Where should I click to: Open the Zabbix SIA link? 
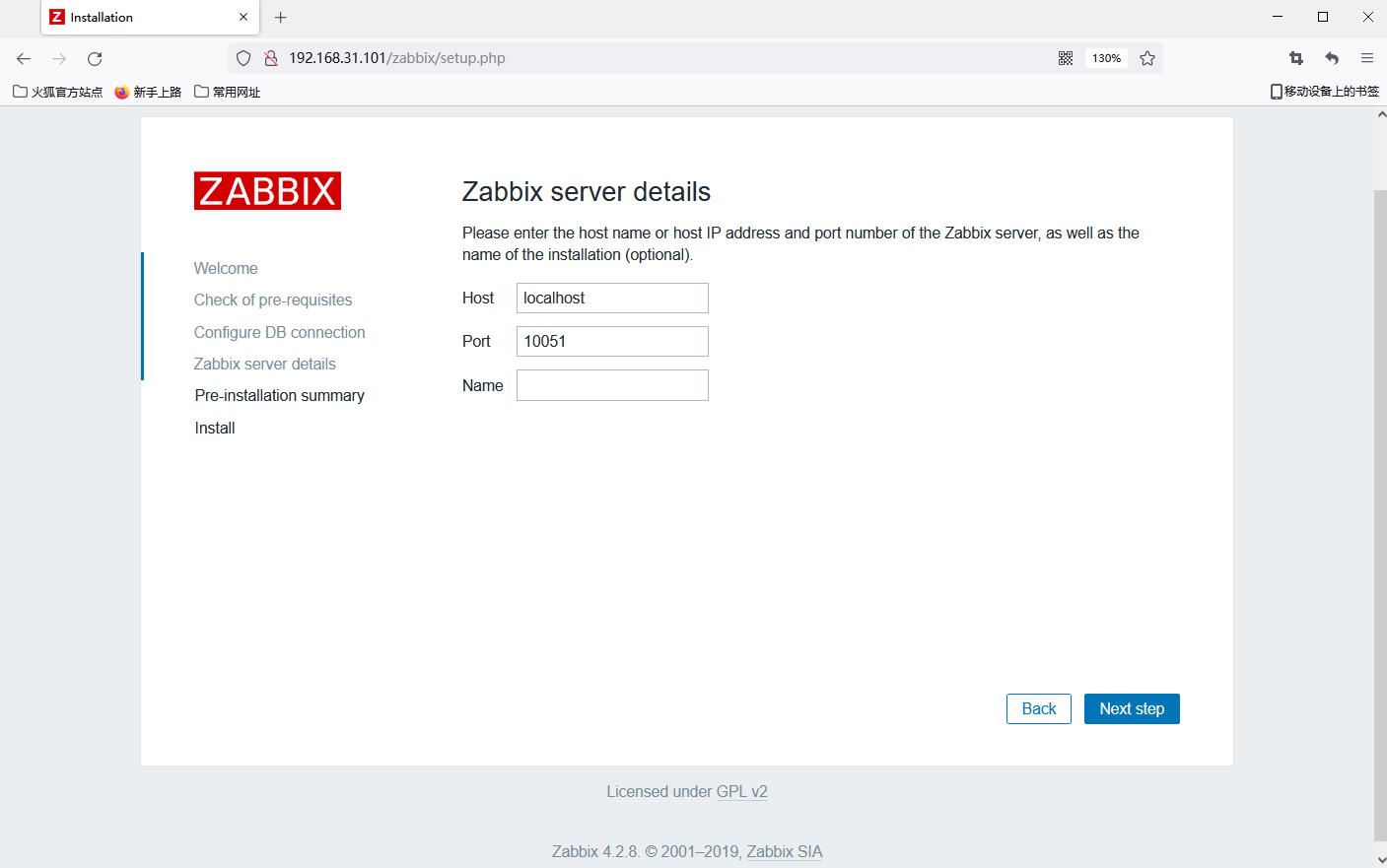click(784, 851)
